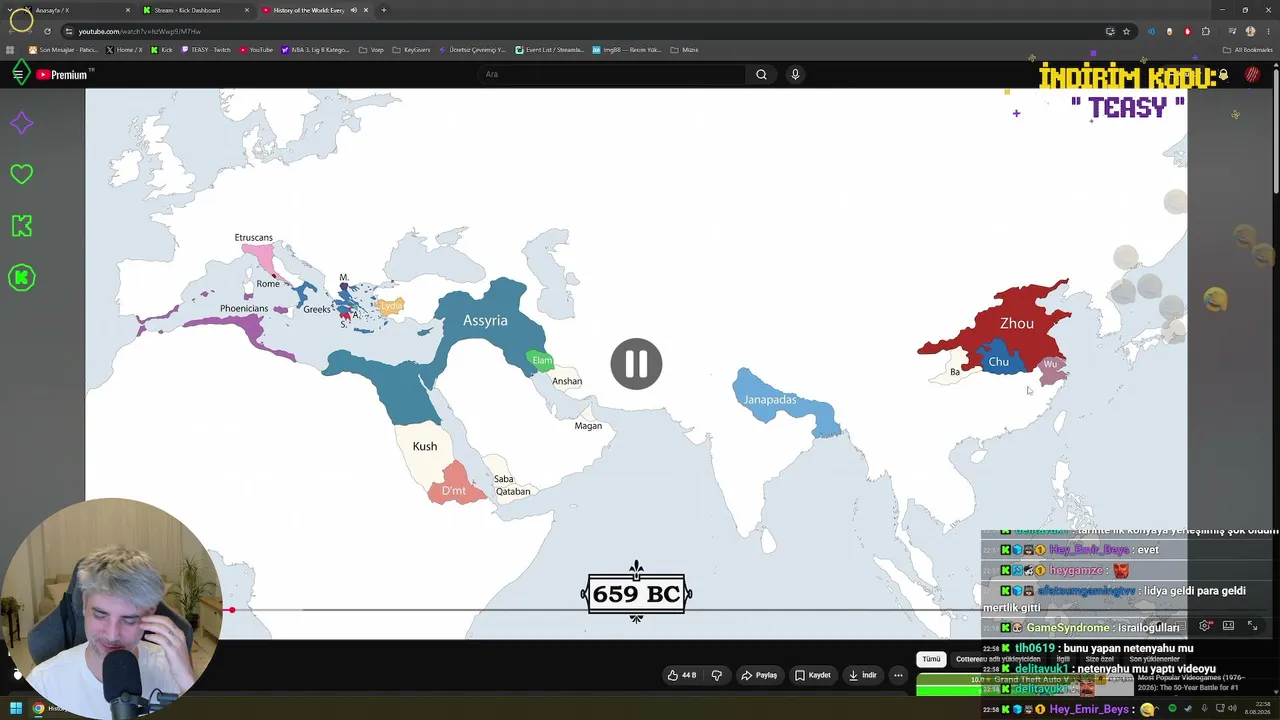This screenshot has width=1280, height=720.
Task: Click the Janapadas label on the map
Action: [x=770, y=400]
